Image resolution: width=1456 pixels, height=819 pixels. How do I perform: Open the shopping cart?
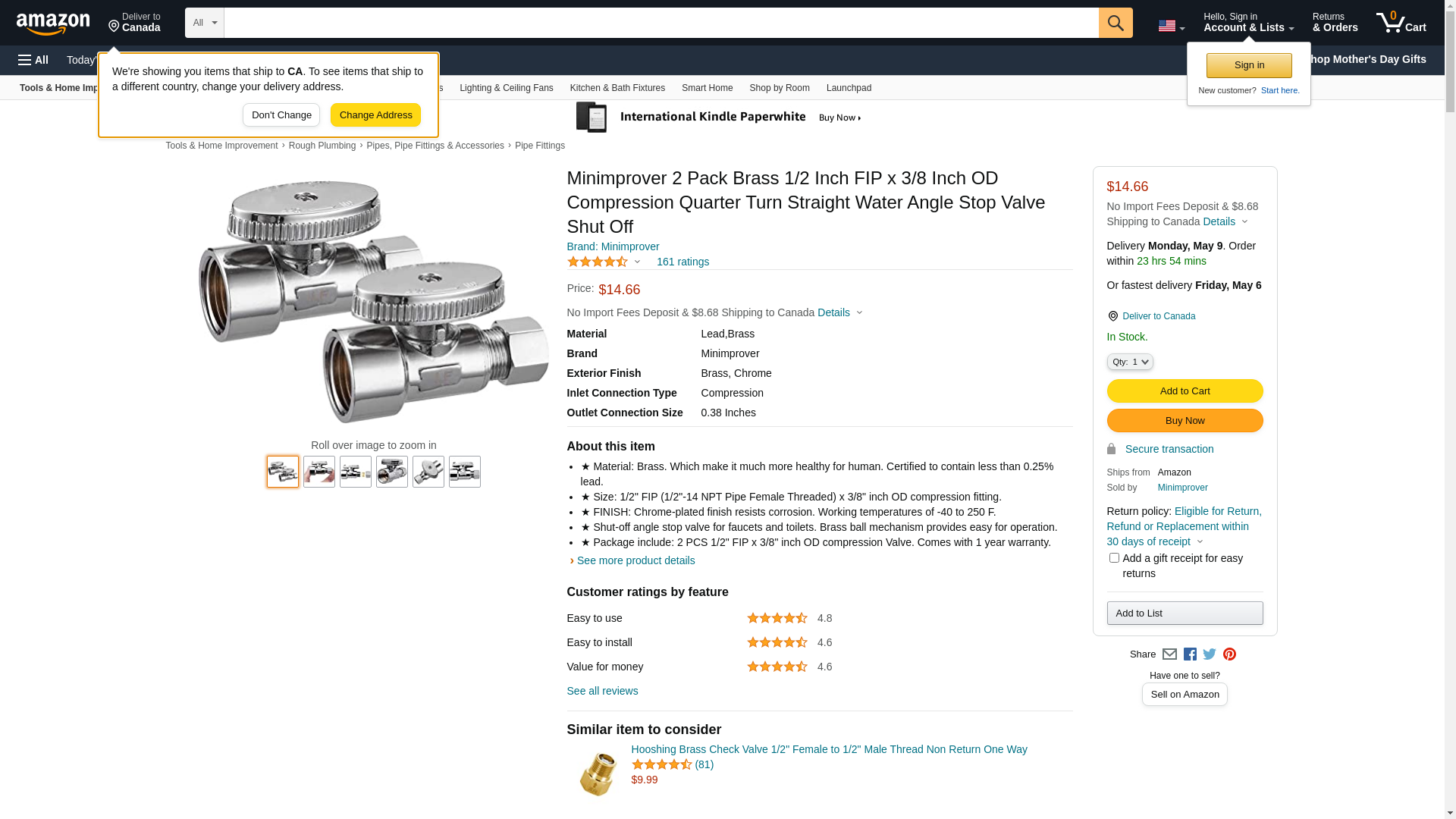pos(1401,23)
